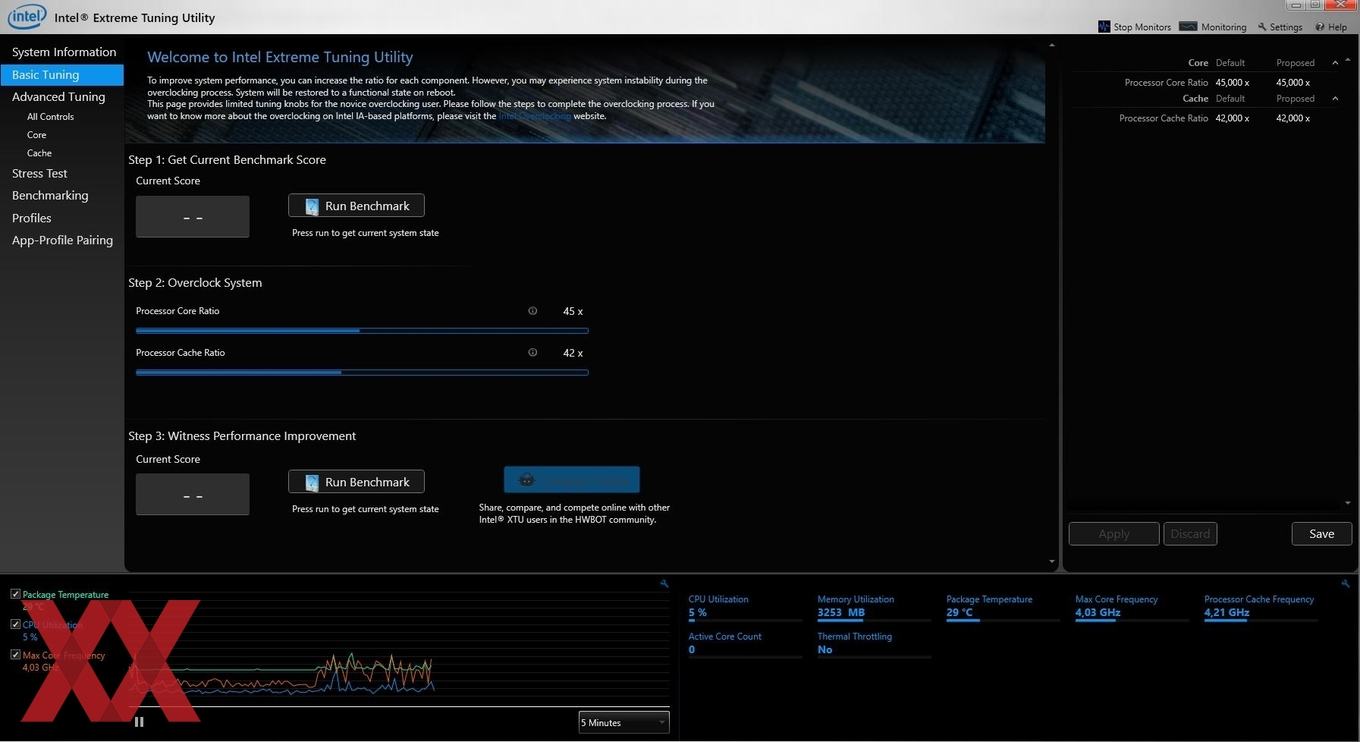Image resolution: width=1360 pixels, height=742 pixels.
Task: Run Benchmark in Step 1
Action: tap(356, 205)
